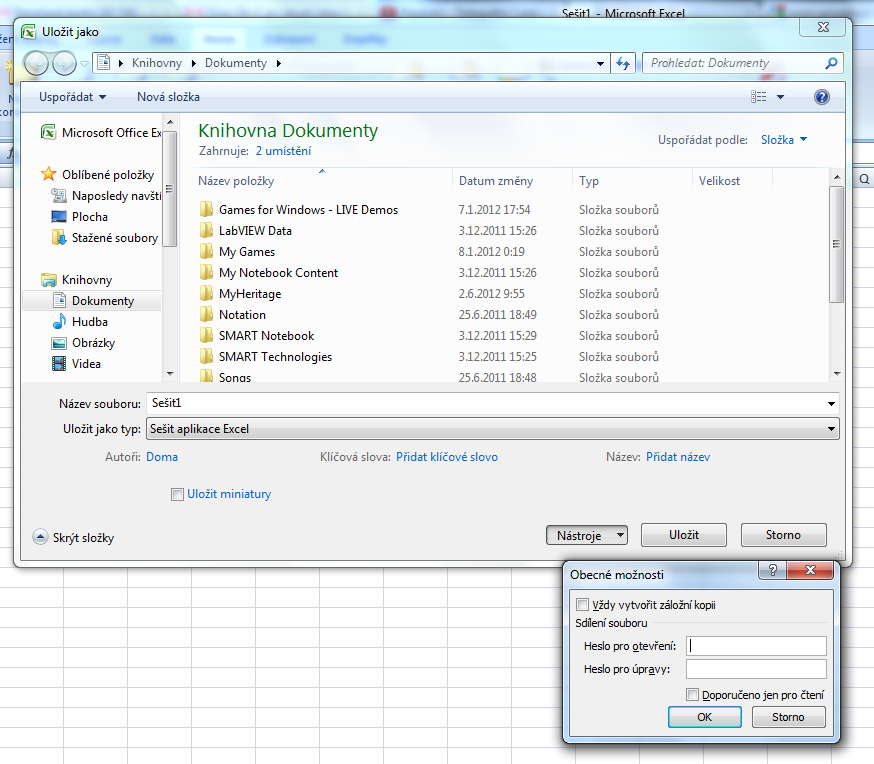Screen dimensions: 874x764
Task: Open the 2 umístění link
Action: tap(283, 151)
